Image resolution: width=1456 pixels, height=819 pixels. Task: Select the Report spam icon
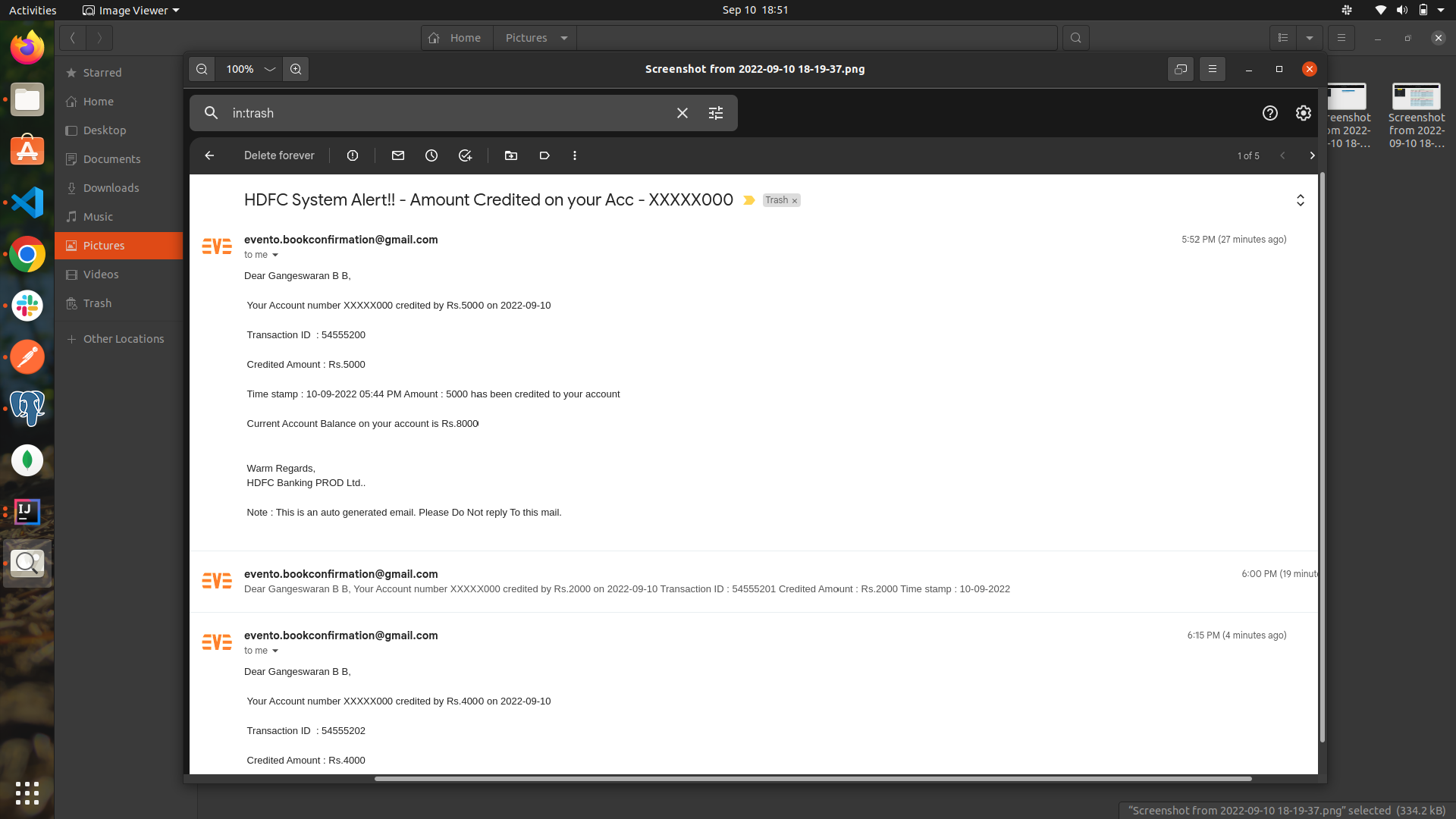pyautogui.click(x=352, y=155)
